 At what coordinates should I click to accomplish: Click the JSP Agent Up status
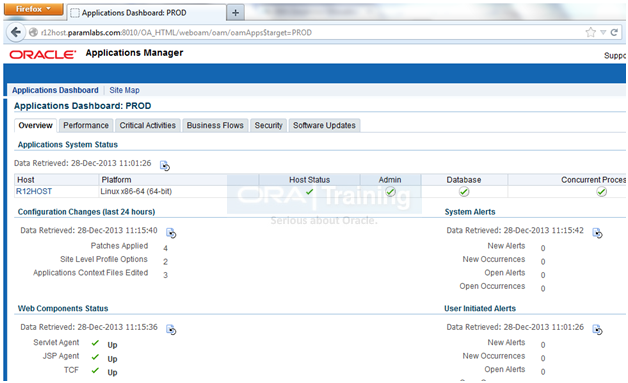pos(112,359)
